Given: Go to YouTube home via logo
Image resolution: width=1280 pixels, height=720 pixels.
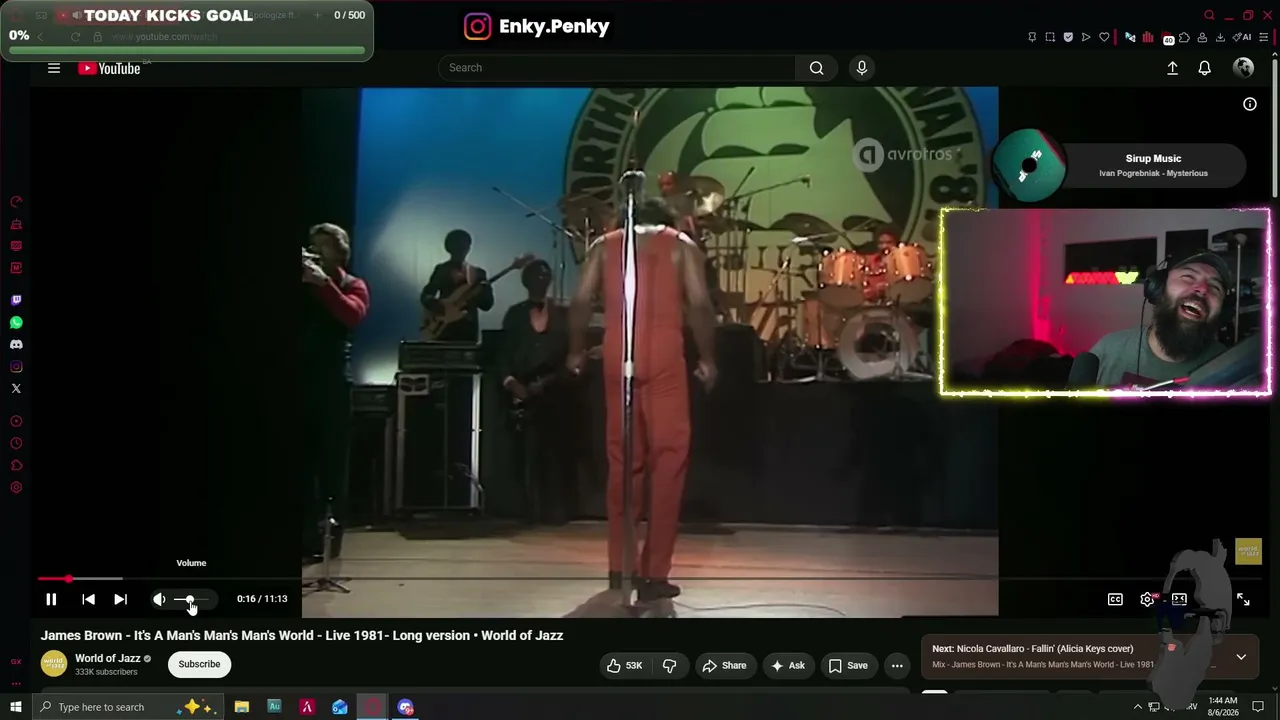Looking at the screenshot, I should coord(109,68).
